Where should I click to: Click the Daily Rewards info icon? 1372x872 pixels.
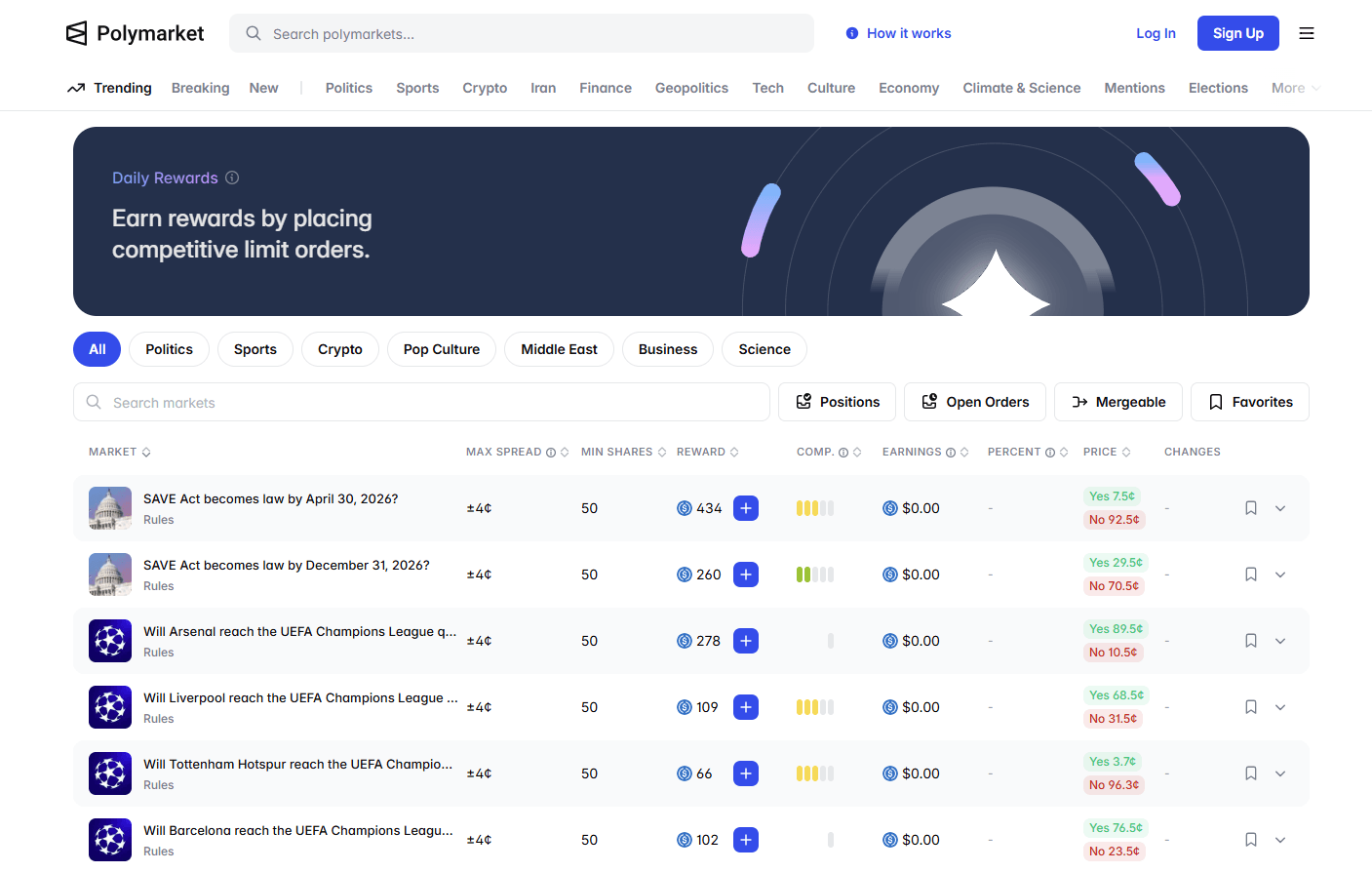click(232, 178)
